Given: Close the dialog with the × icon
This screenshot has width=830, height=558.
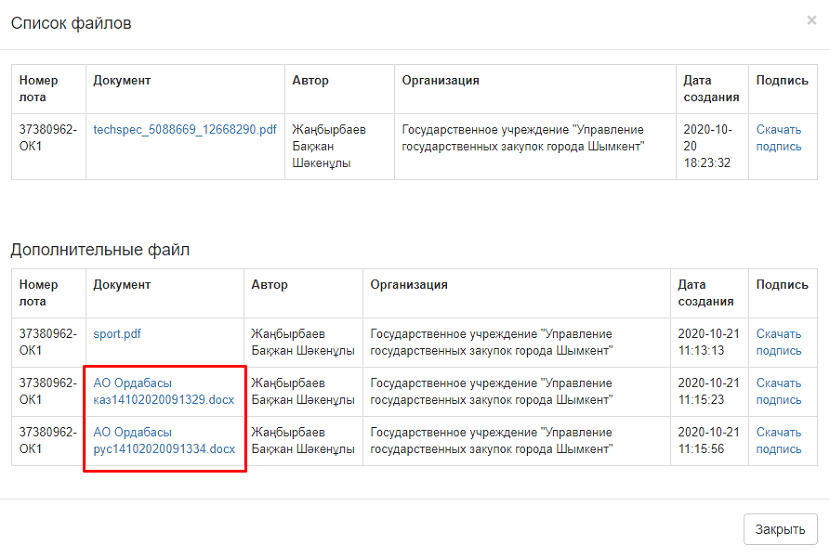Looking at the screenshot, I should pyautogui.click(x=811, y=20).
